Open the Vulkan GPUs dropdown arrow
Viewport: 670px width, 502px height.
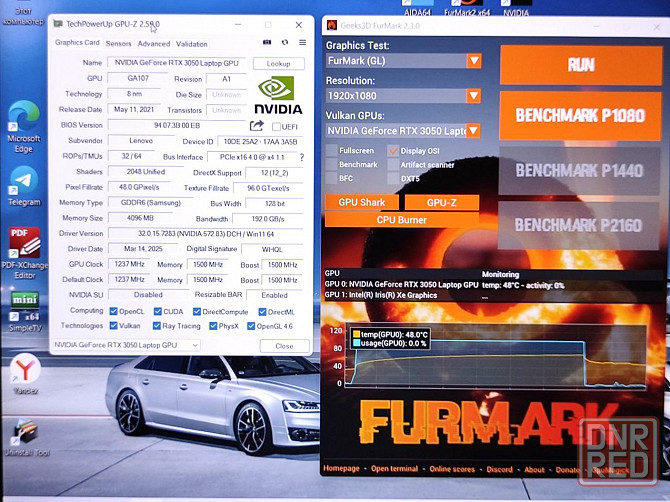point(473,131)
